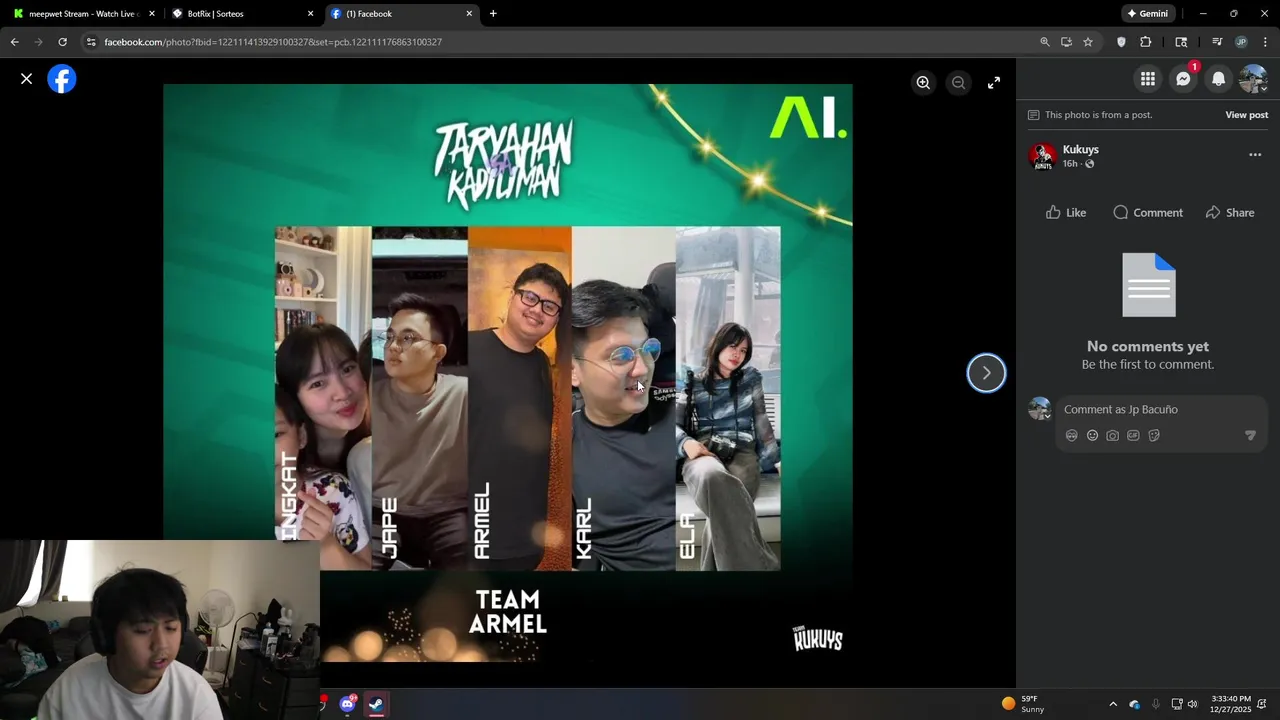This screenshot has height=720, width=1280.
Task: Enter fullscreen photo view
Action: [x=994, y=83]
